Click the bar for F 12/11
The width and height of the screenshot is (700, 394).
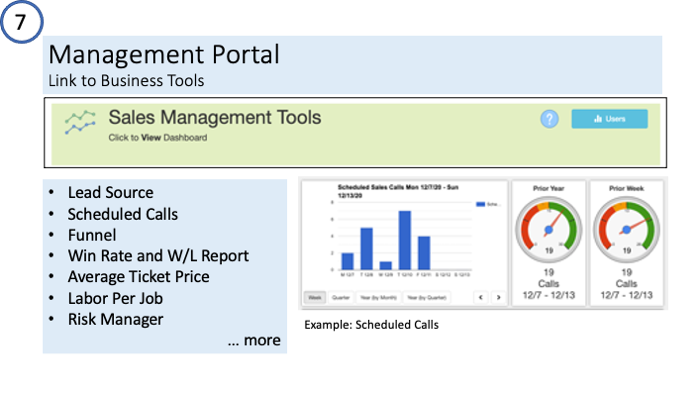pos(424,253)
